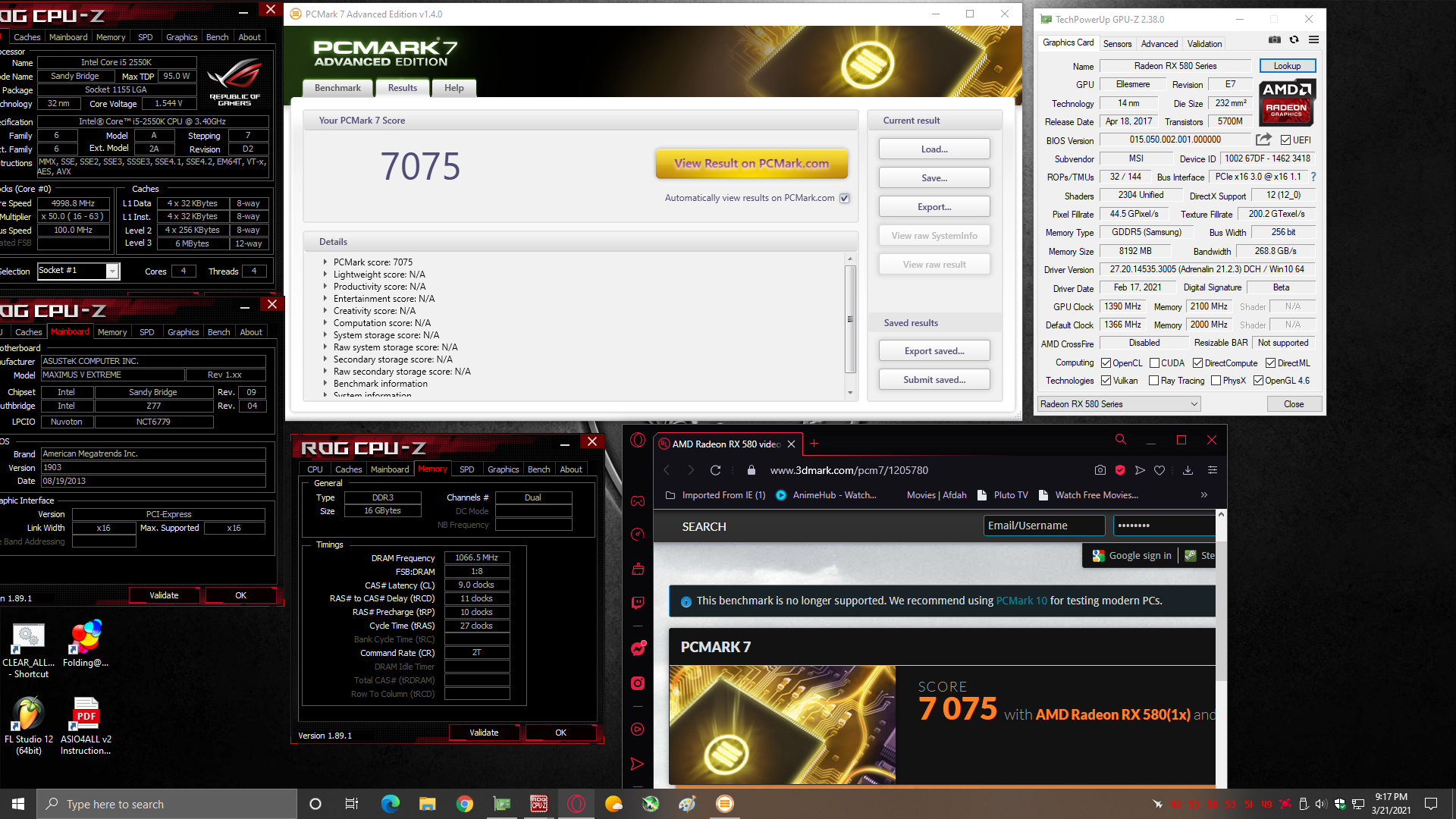1456x819 pixels.
Task: Open Messenger in Opera sidebar
Action: click(x=638, y=648)
